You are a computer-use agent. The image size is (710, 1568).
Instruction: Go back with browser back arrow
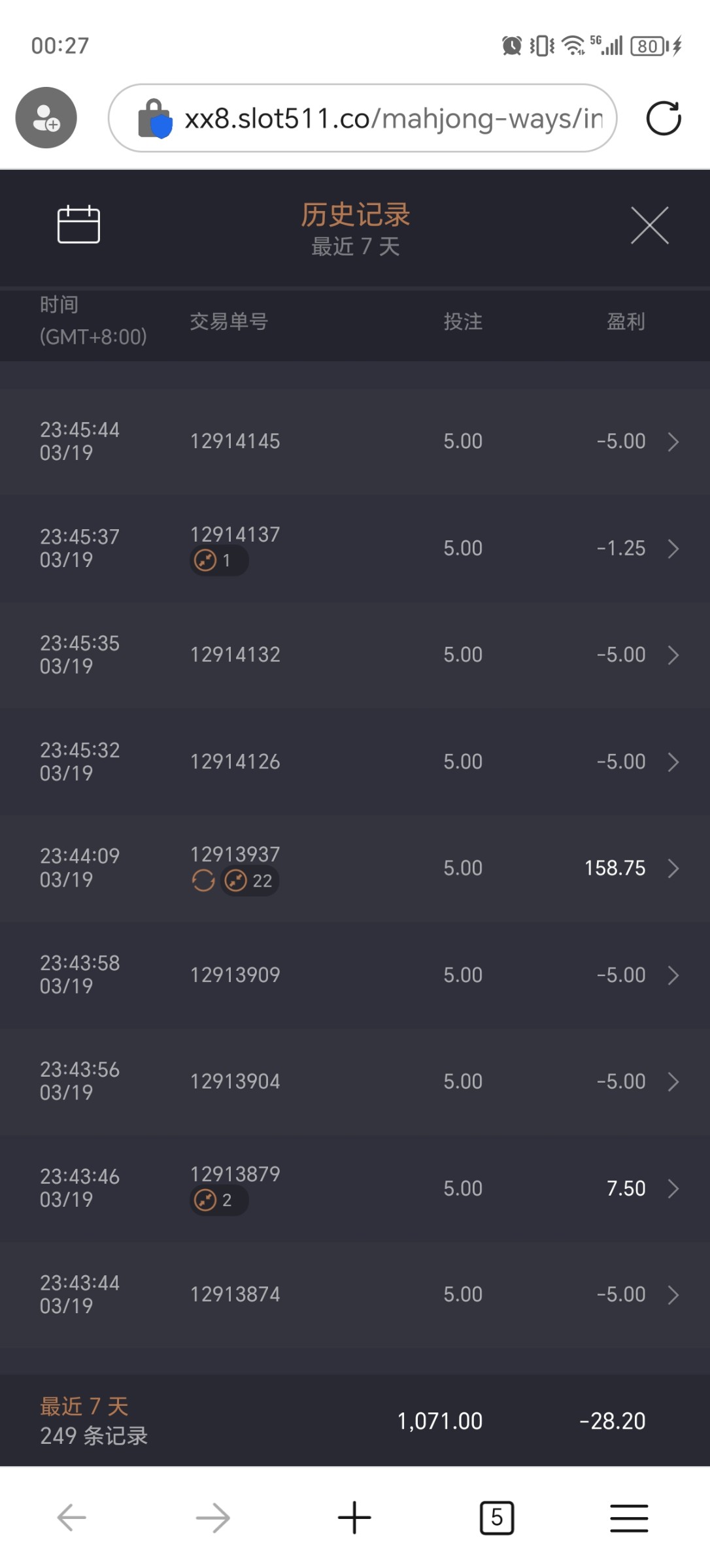tap(72, 1517)
